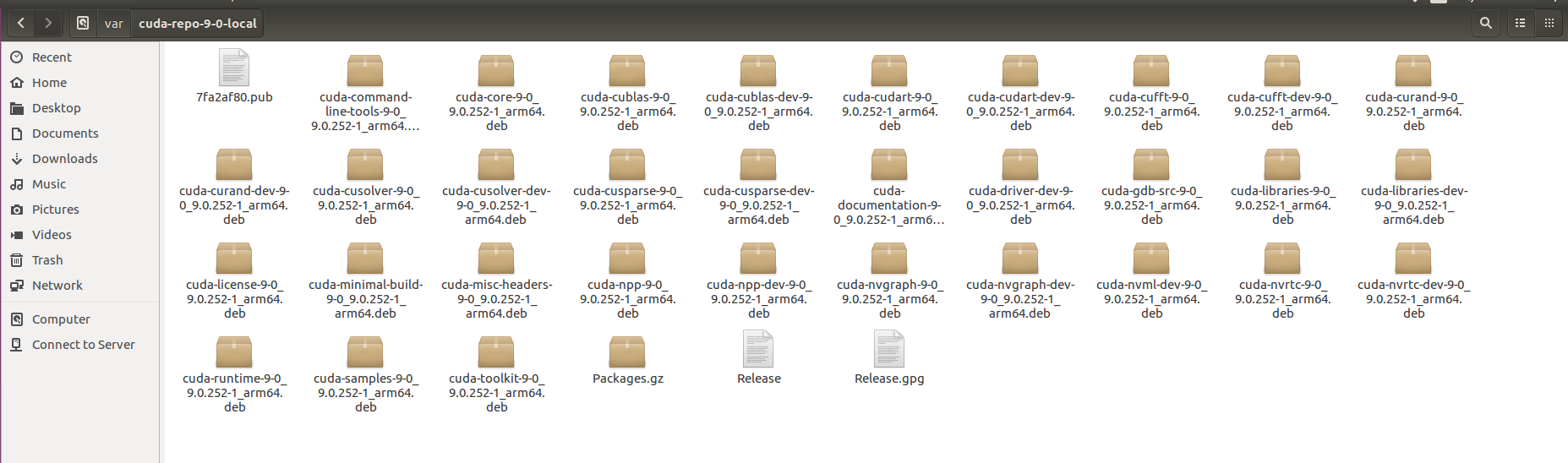Select the cuda-cublas-9-0 arm64 package icon
This screenshot has width=1568, height=463.
(627, 70)
